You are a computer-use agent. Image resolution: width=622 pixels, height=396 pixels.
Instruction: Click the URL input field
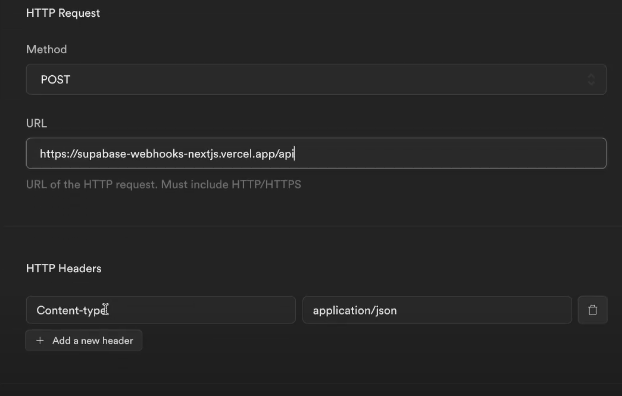coord(316,153)
